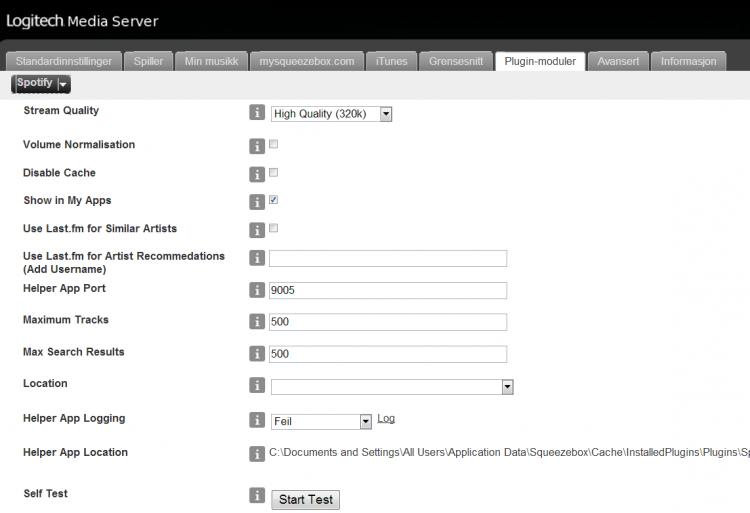
Task: Click info icon beside Helper App Location
Action: [x=257, y=454]
